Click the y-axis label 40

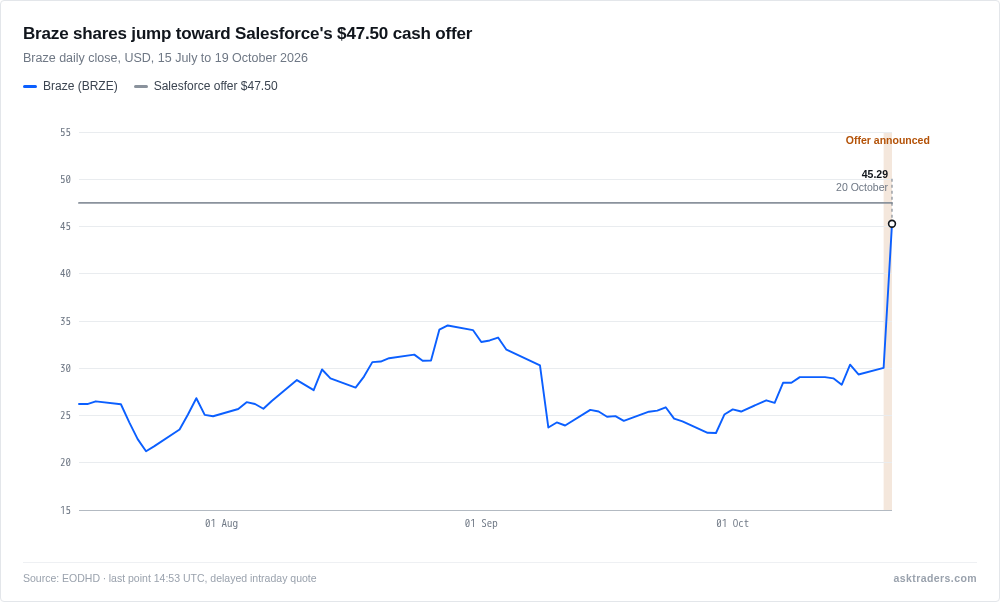click(x=66, y=274)
